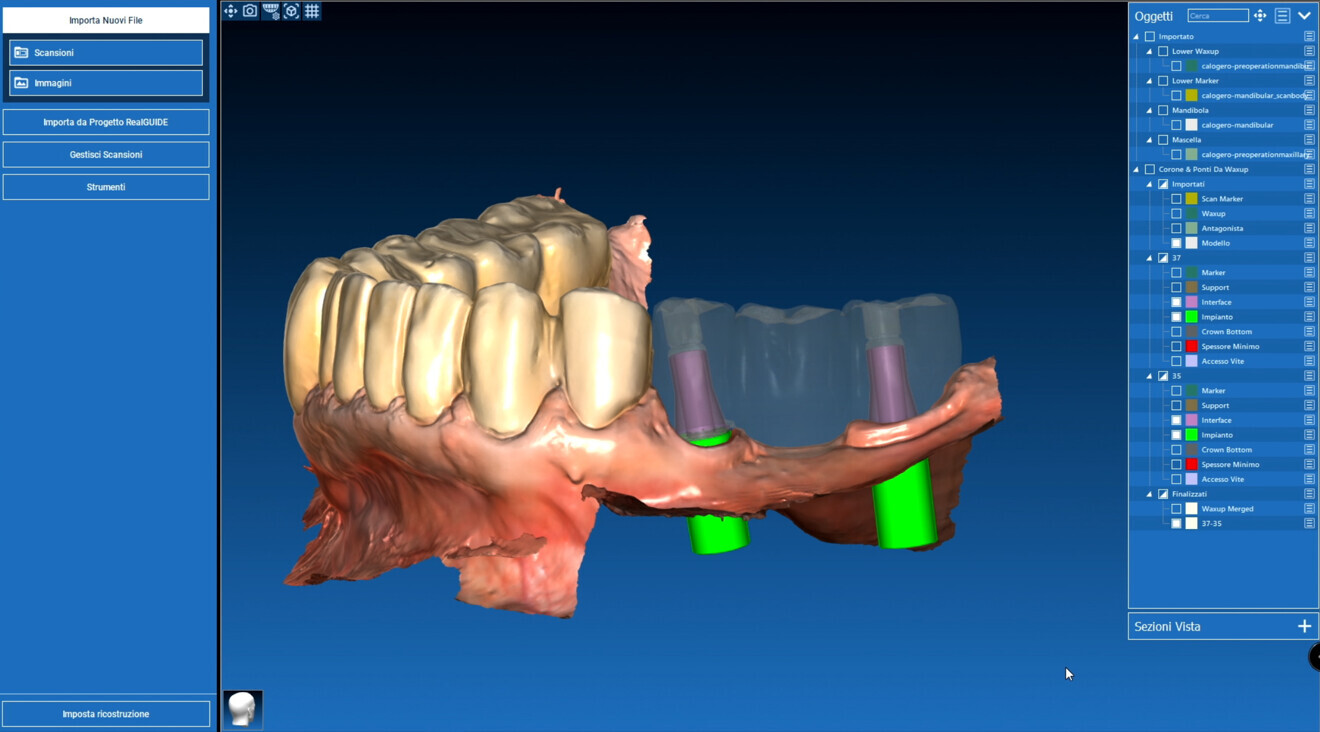This screenshot has width=1320, height=732.
Task: Click the pan/move view arrows icon in viewport toolbar
Action: coord(231,11)
